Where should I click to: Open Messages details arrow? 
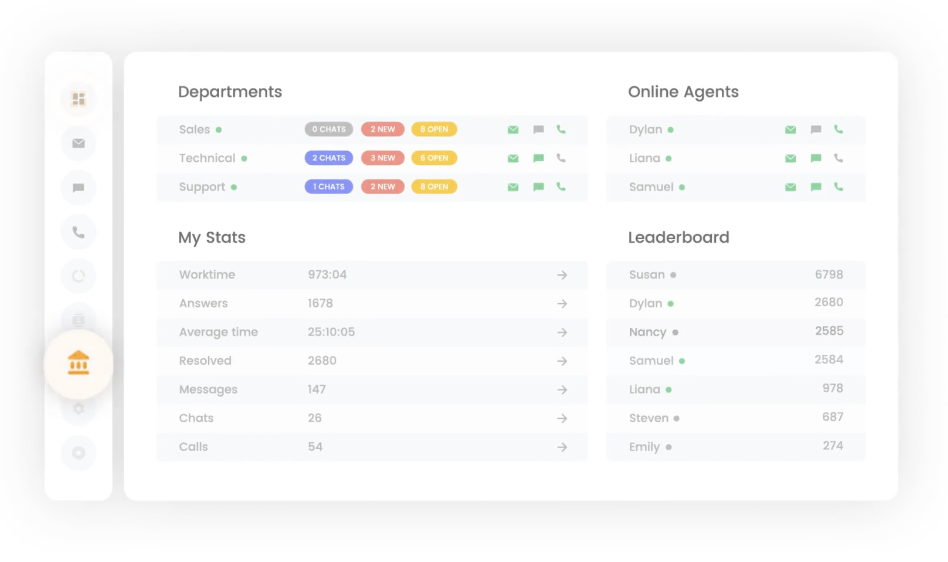tap(562, 390)
